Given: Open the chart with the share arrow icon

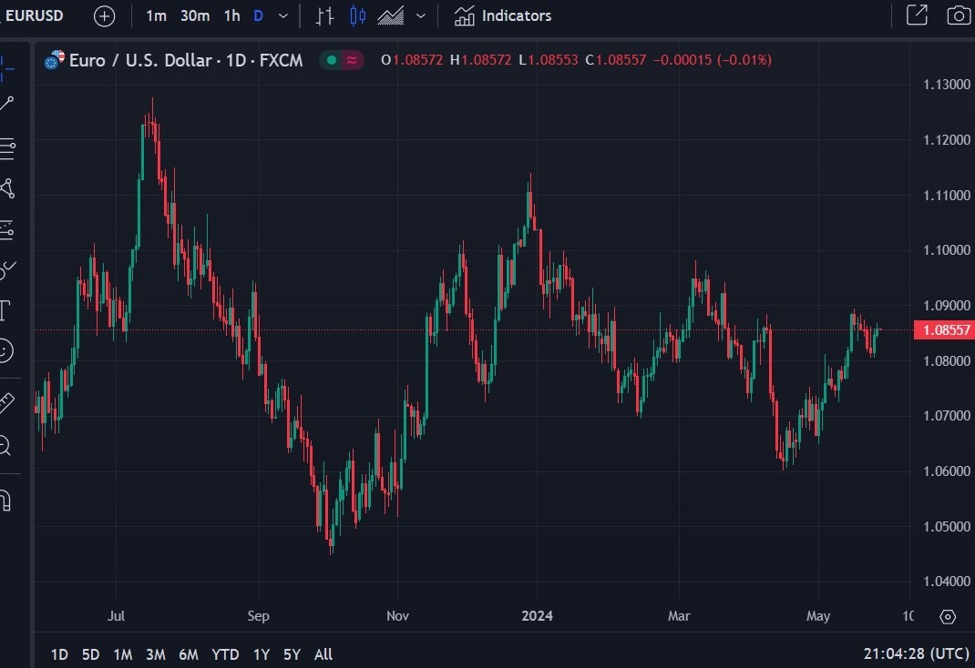Looking at the screenshot, I should (915, 15).
